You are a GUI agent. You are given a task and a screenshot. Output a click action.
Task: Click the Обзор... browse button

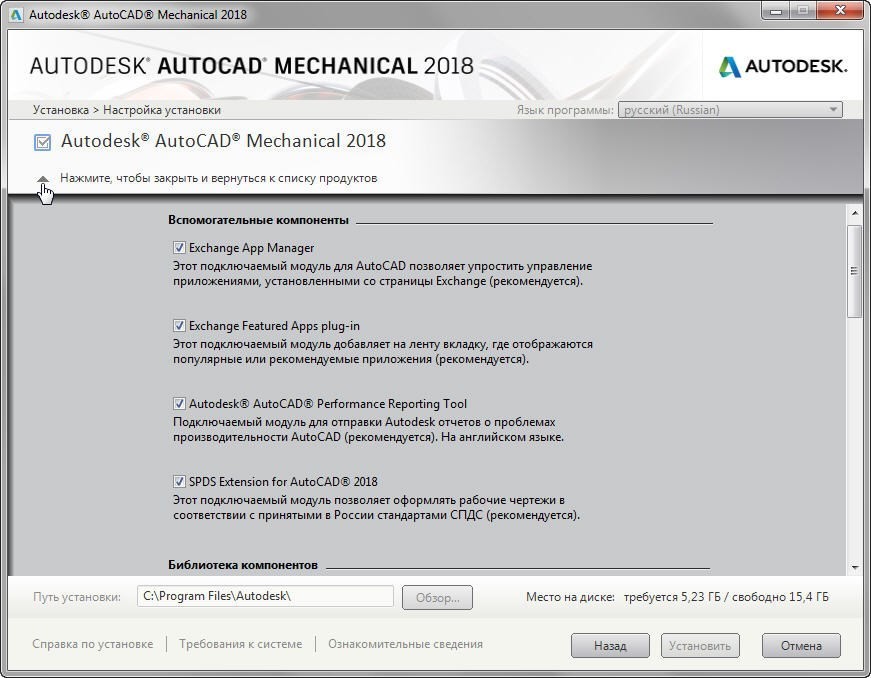tap(437, 597)
